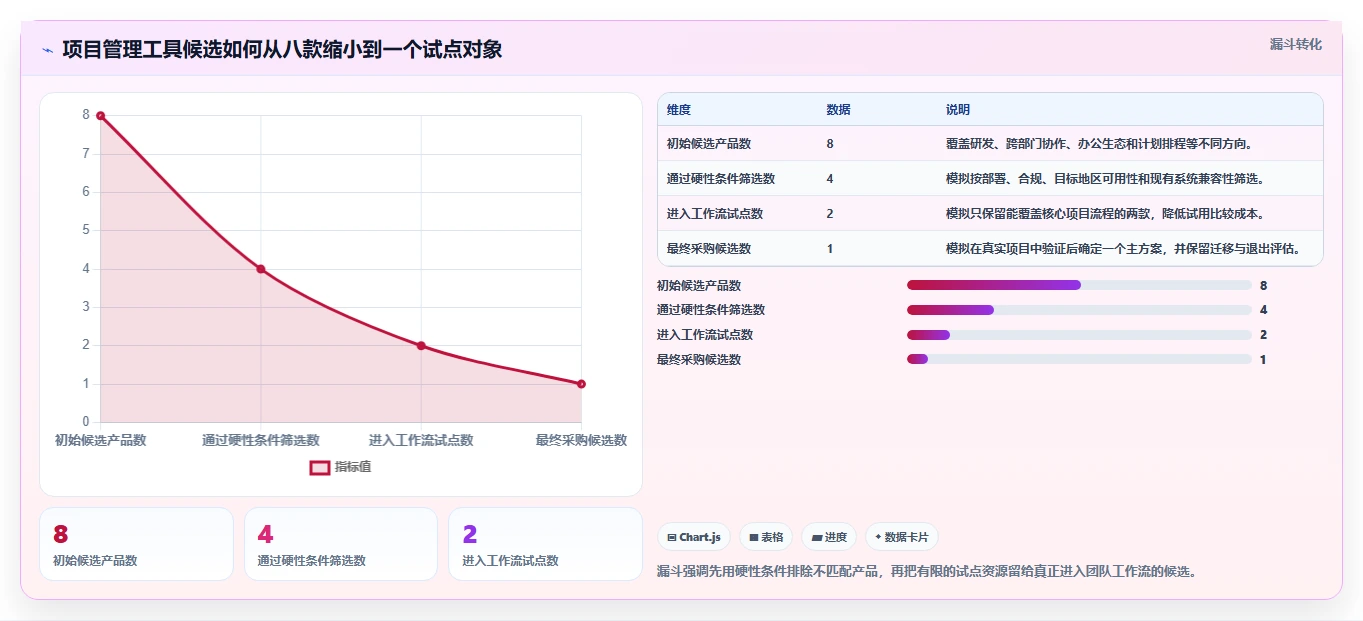Click the chart point at value 2

pos(421,346)
